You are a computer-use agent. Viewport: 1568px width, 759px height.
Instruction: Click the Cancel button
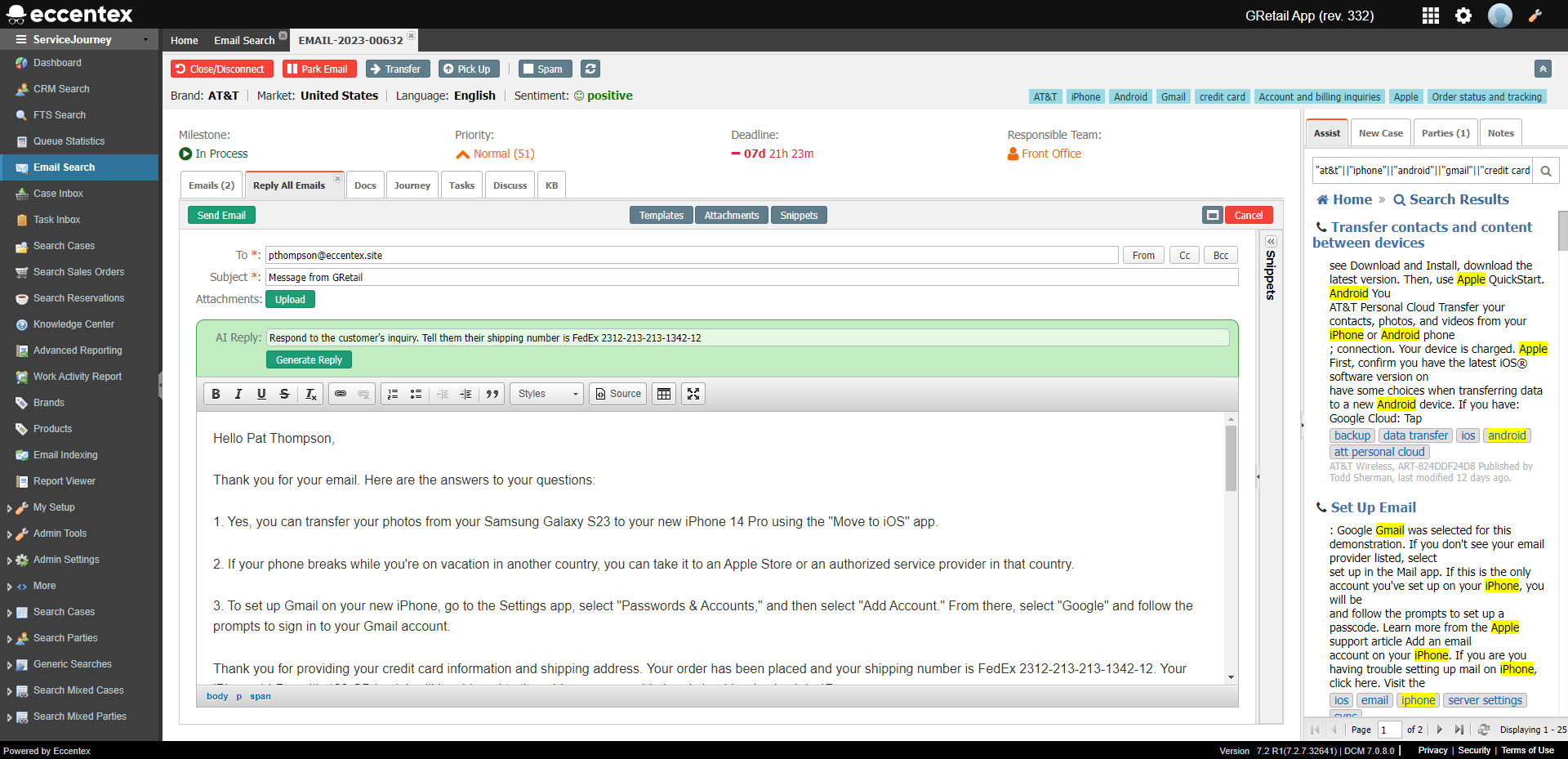(x=1248, y=215)
